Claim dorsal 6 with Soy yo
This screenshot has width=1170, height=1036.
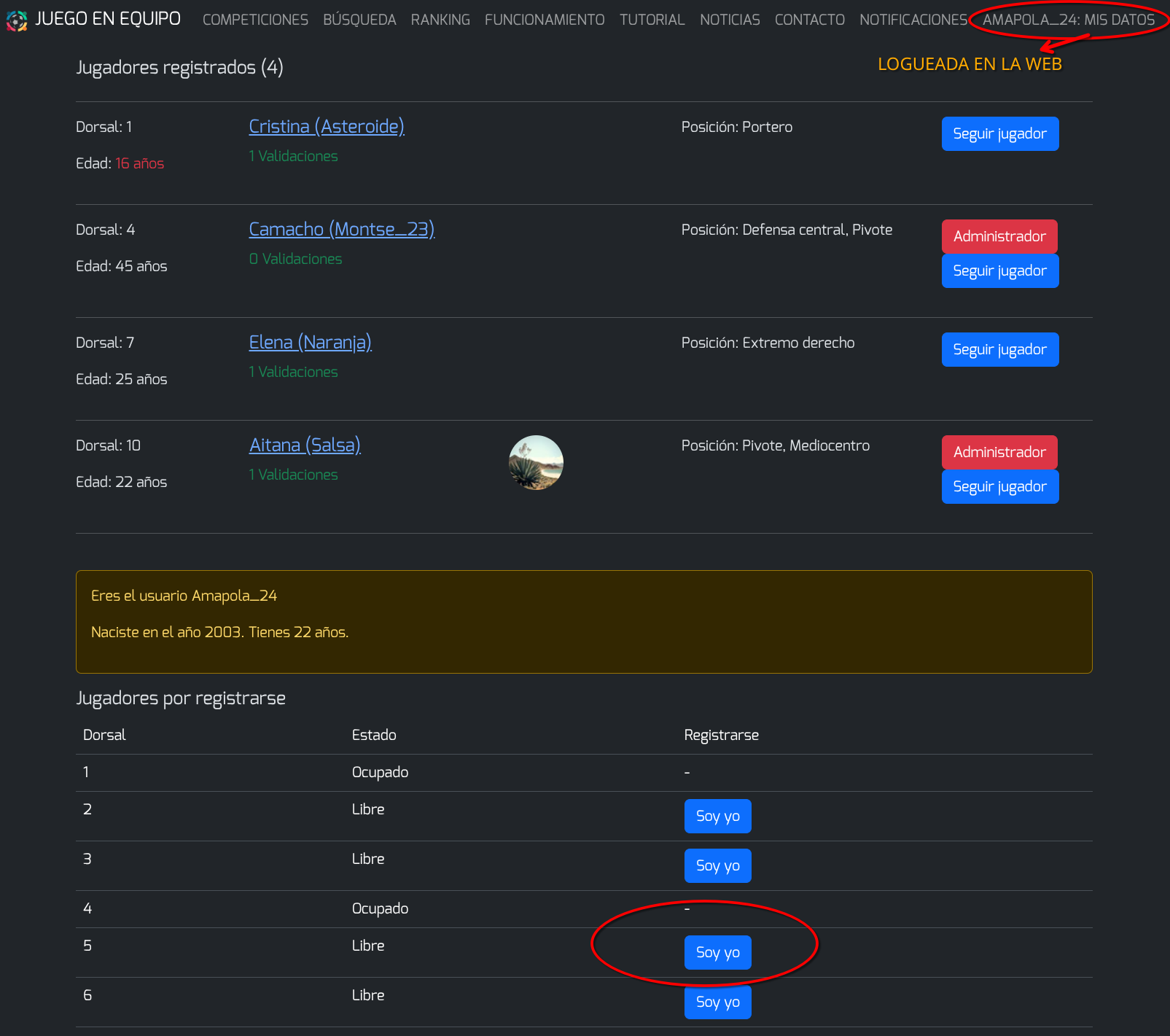[718, 1002]
